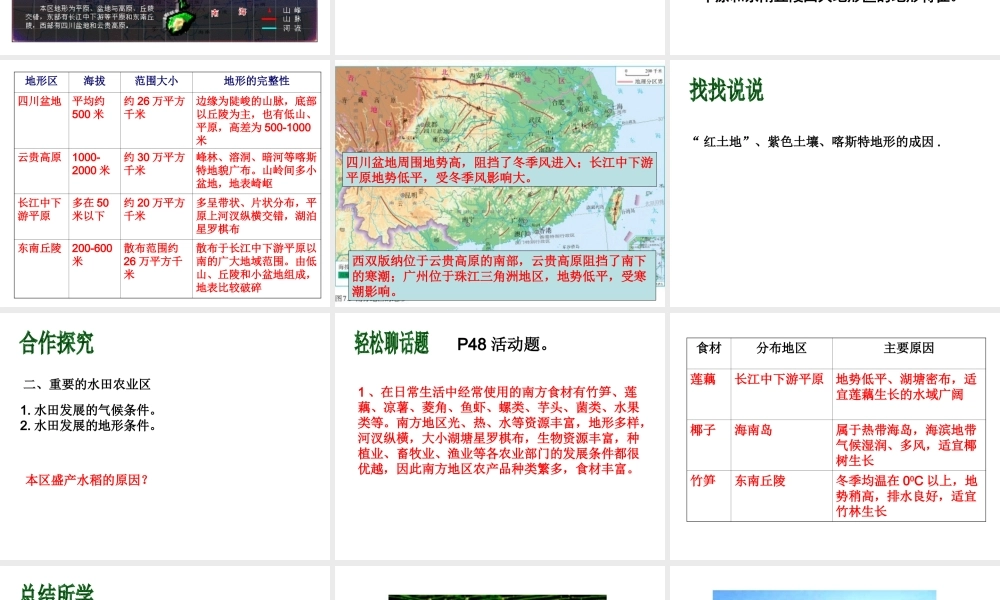1000x600 pixels.
Task: Click the 峰林、溶洞、暗河 description cell
Action: 256,171
